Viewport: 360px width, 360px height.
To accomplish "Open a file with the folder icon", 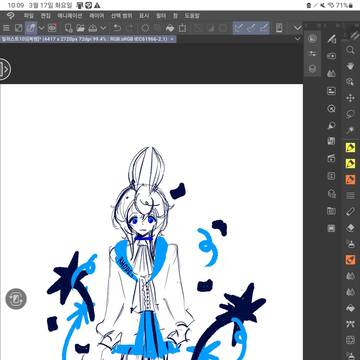I will (x=80, y=28).
